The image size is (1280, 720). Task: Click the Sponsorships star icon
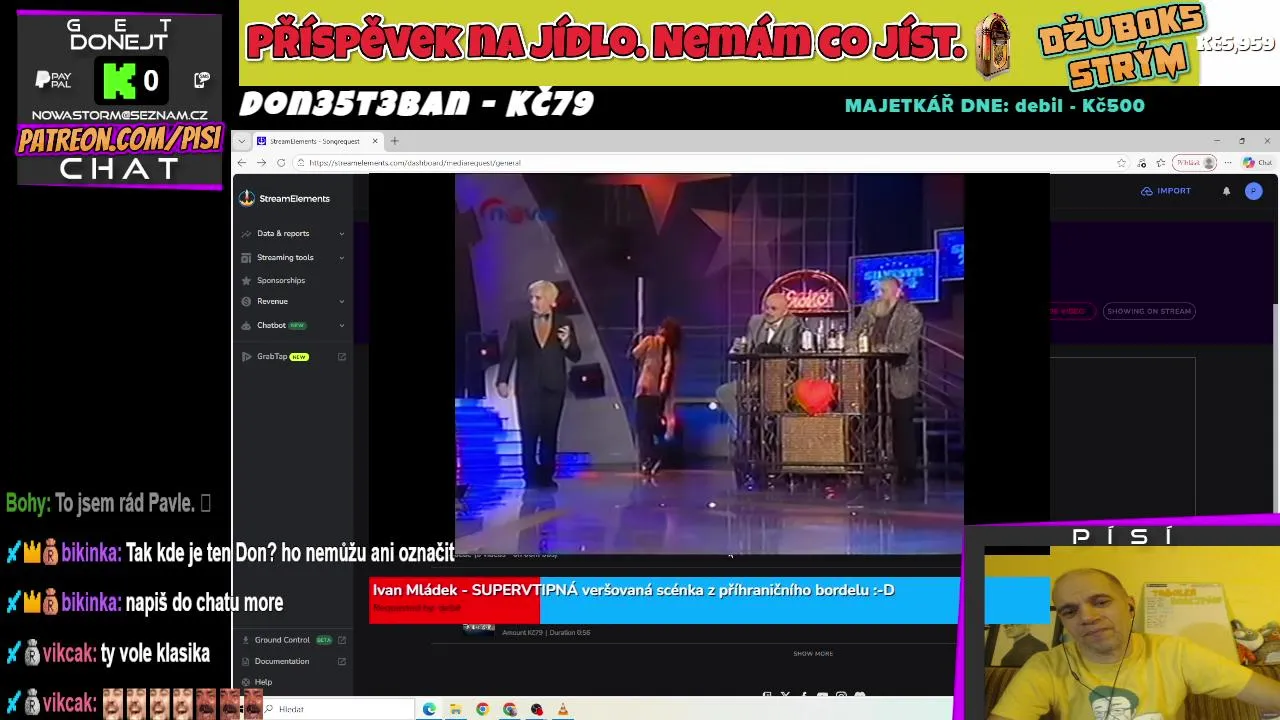click(246, 280)
